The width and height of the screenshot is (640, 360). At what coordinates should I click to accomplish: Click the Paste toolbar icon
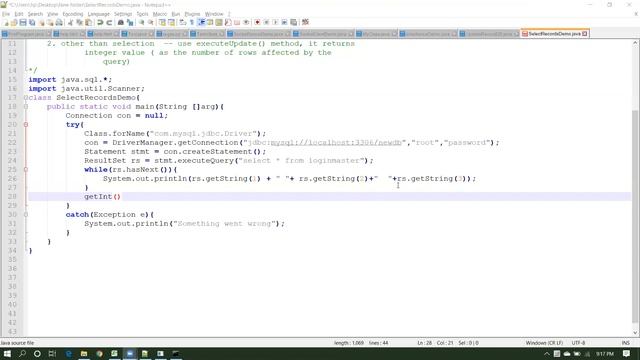pyautogui.click(x=88, y=22)
